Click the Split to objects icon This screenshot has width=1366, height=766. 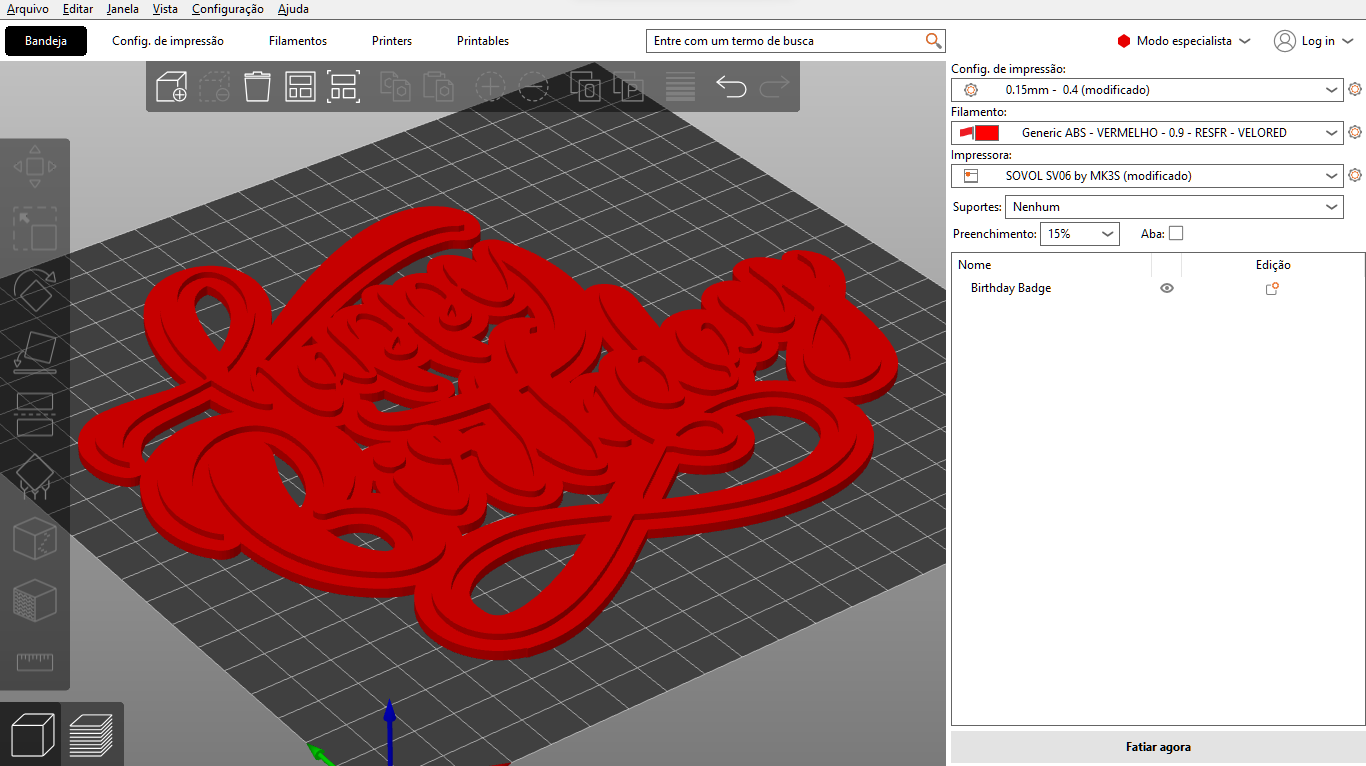(x=585, y=86)
